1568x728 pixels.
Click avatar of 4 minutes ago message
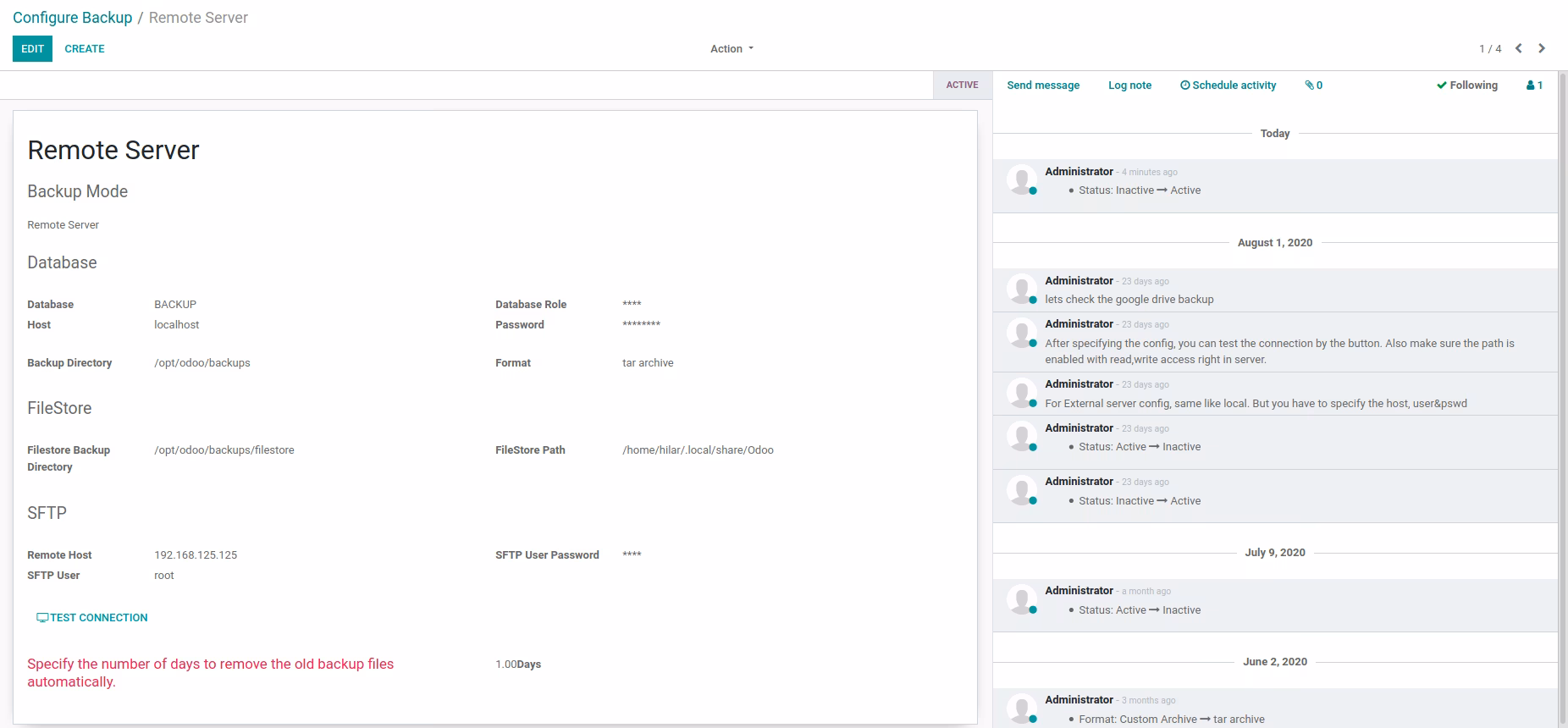coord(1022,179)
